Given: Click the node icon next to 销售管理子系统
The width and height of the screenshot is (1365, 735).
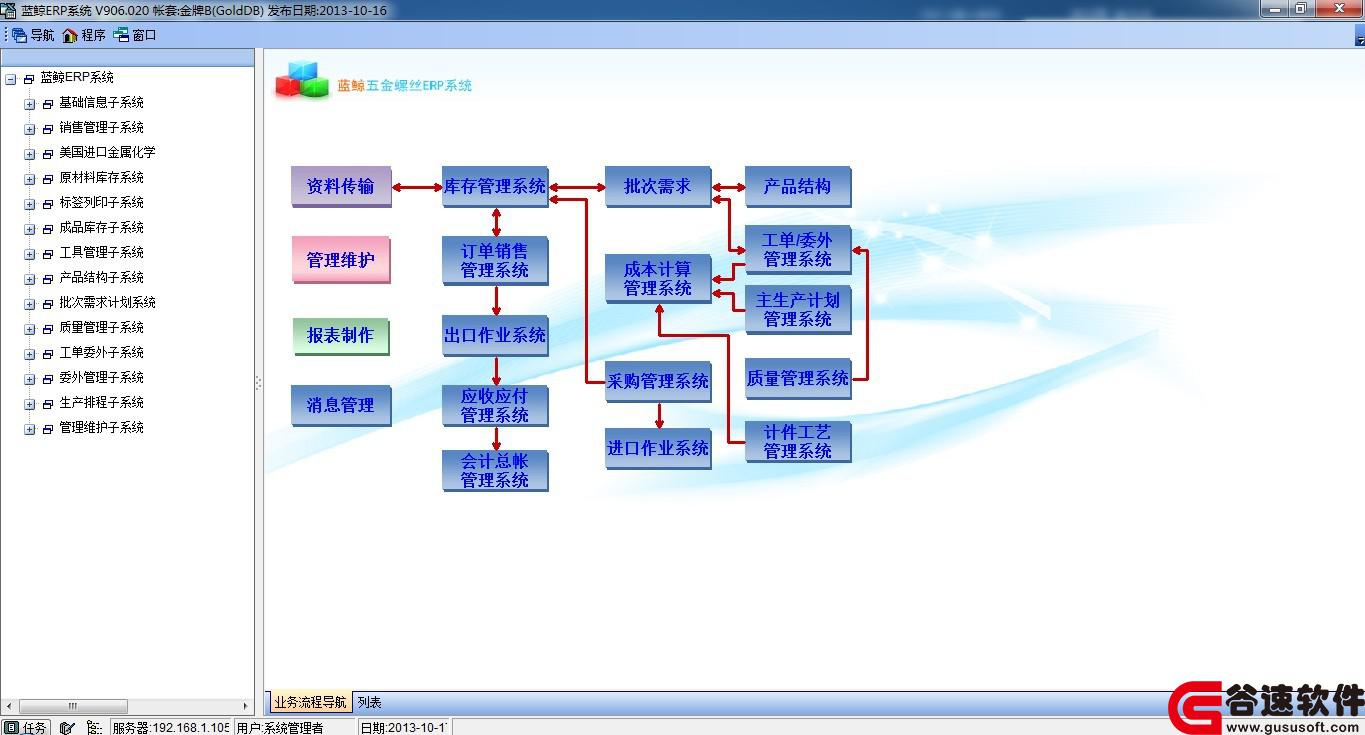Looking at the screenshot, I should [x=48, y=128].
